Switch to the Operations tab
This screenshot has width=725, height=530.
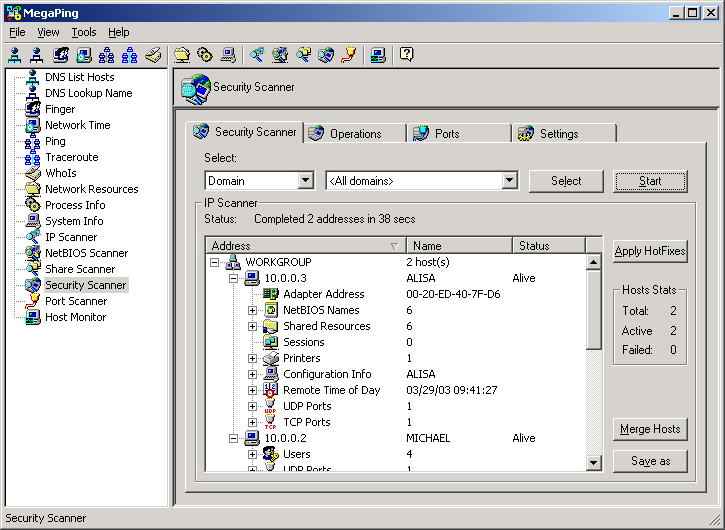355,134
